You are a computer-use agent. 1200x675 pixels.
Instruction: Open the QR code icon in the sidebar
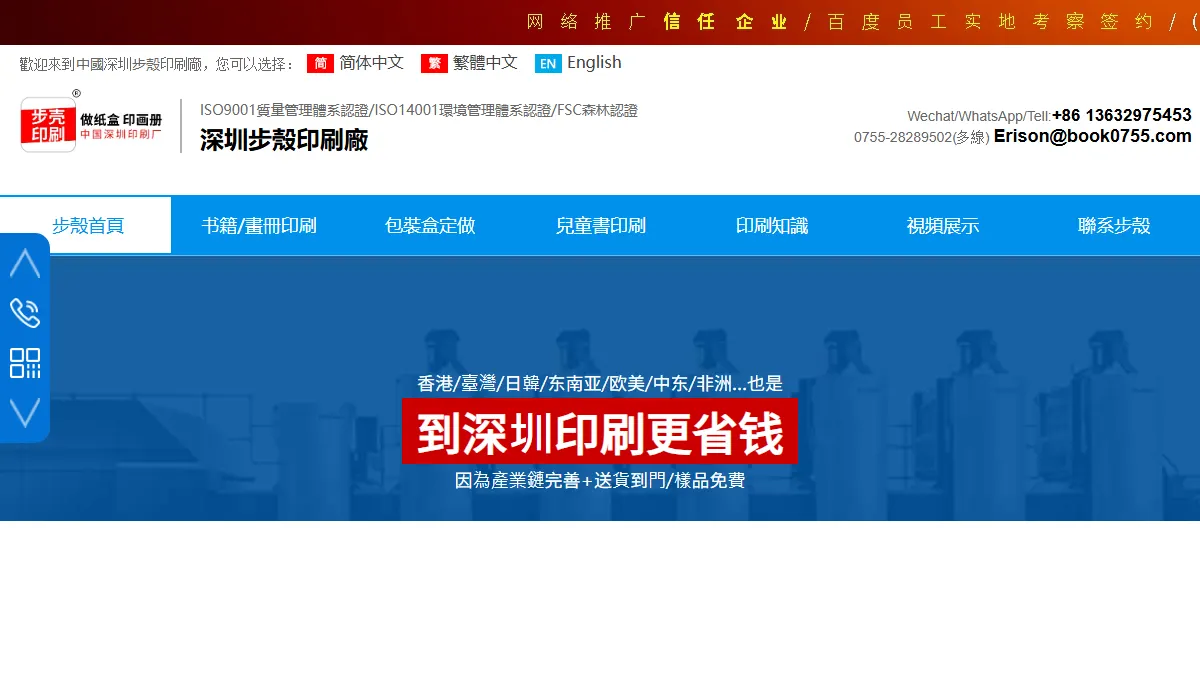pyautogui.click(x=25, y=363)
